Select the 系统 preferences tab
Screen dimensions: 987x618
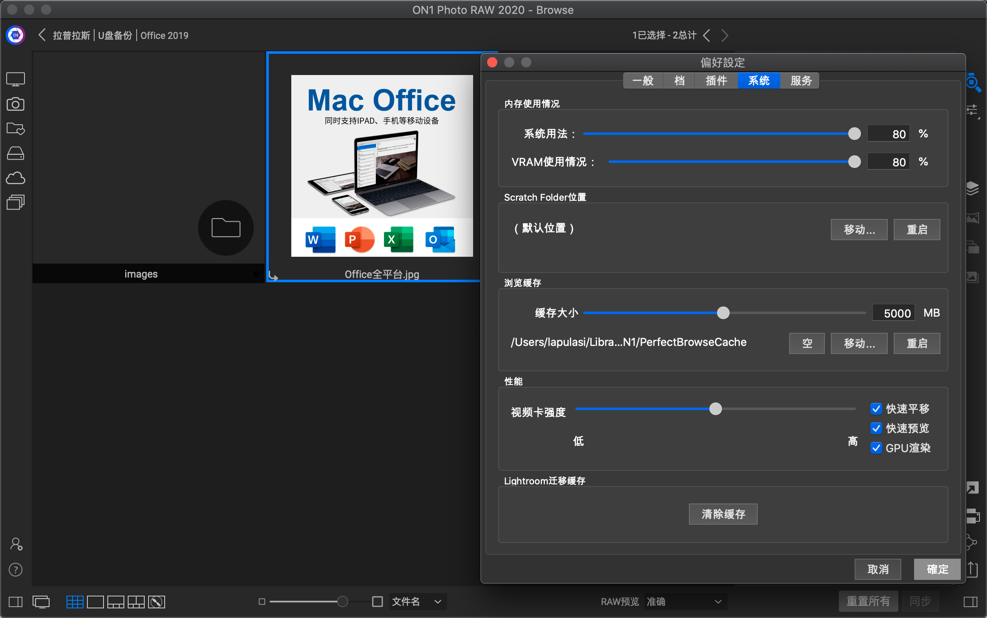tap(759, 81)
